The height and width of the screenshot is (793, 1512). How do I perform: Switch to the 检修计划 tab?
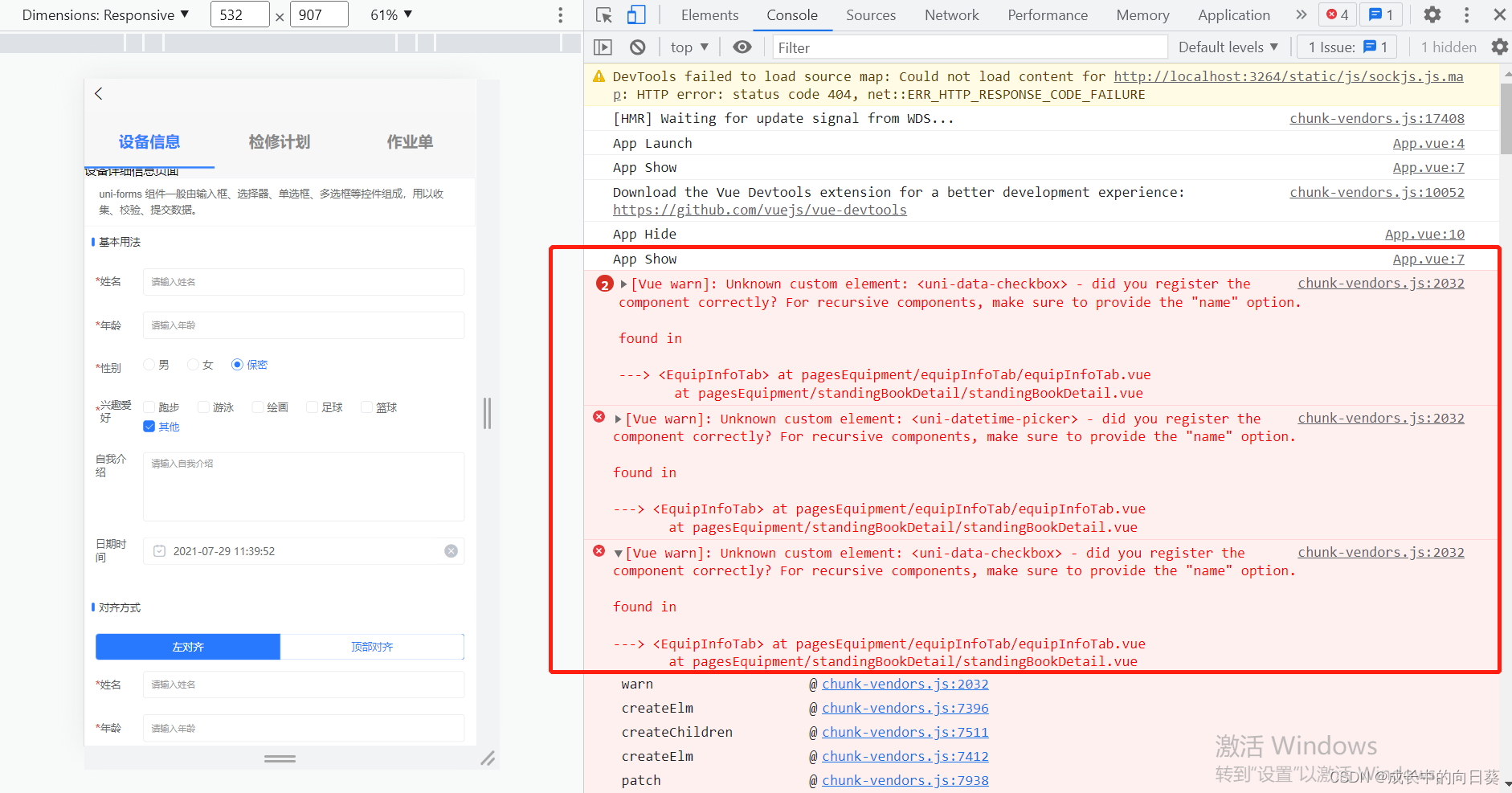tap(279, 141)
